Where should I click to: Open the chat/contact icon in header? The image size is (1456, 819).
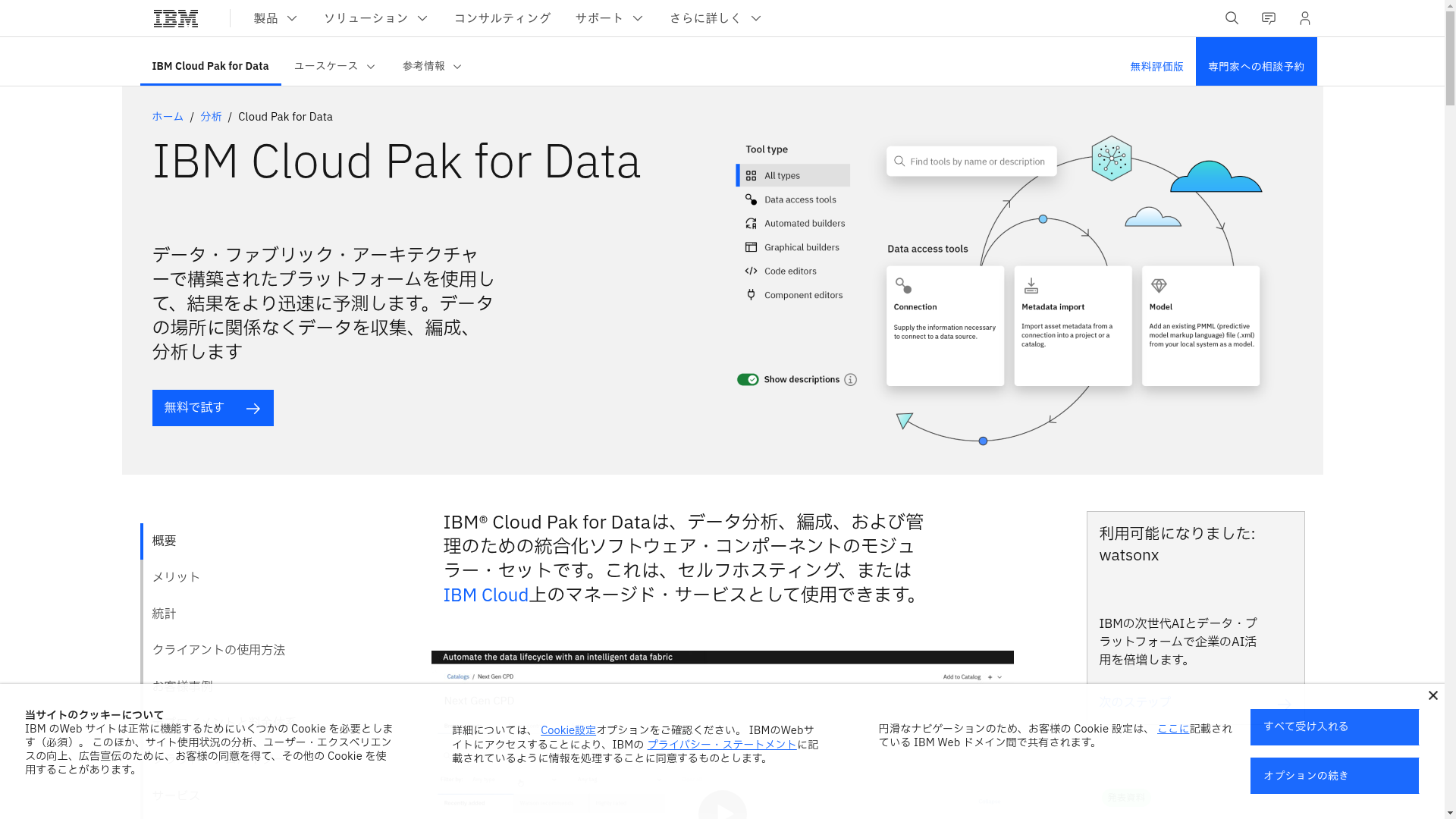coord(1268,18)
